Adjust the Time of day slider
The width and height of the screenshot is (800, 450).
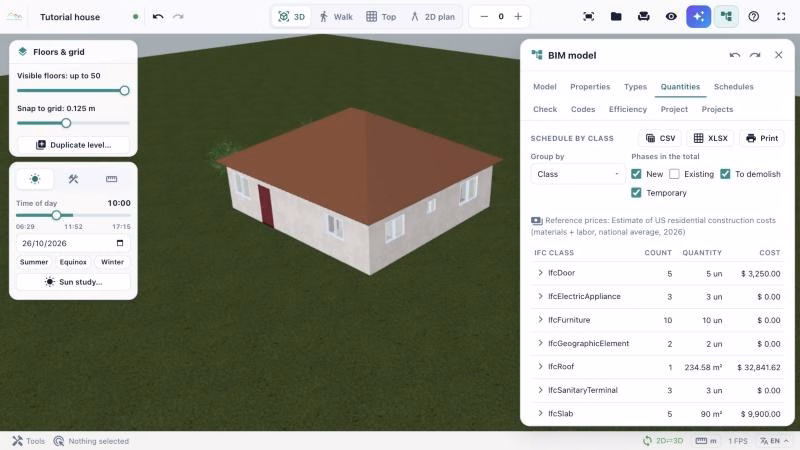coord(73,215)
